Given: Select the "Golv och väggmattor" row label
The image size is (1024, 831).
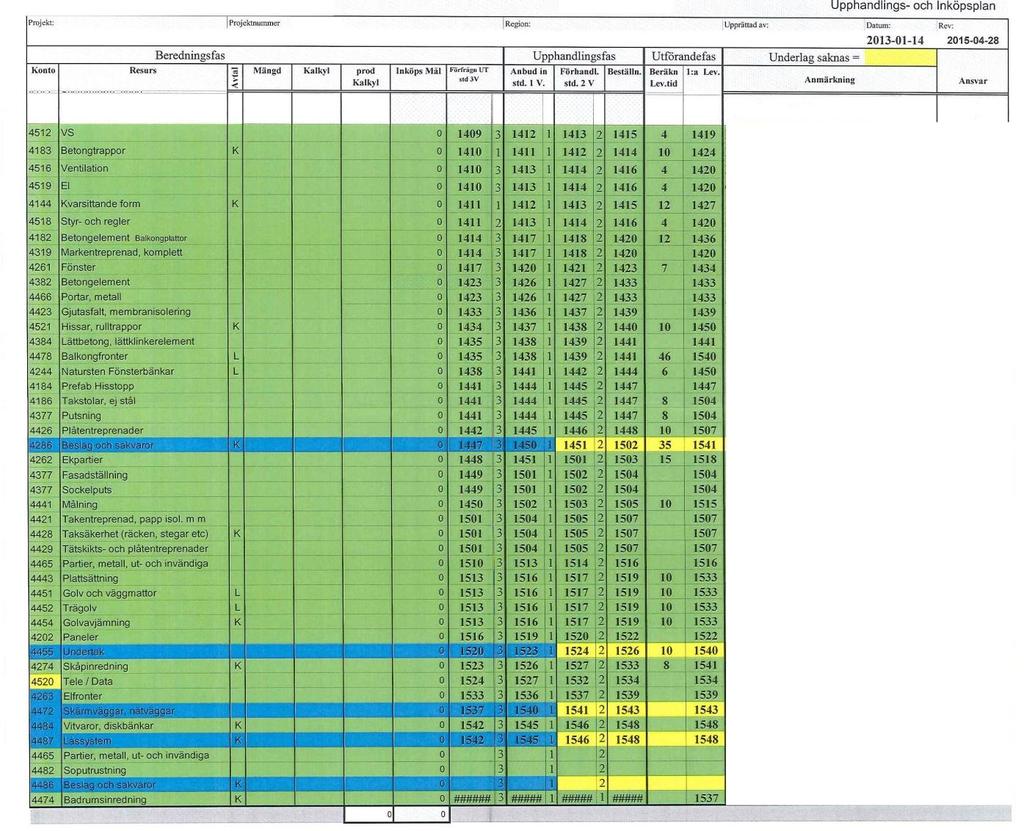Looking at the screenshot, I should [x=110, y=593].
